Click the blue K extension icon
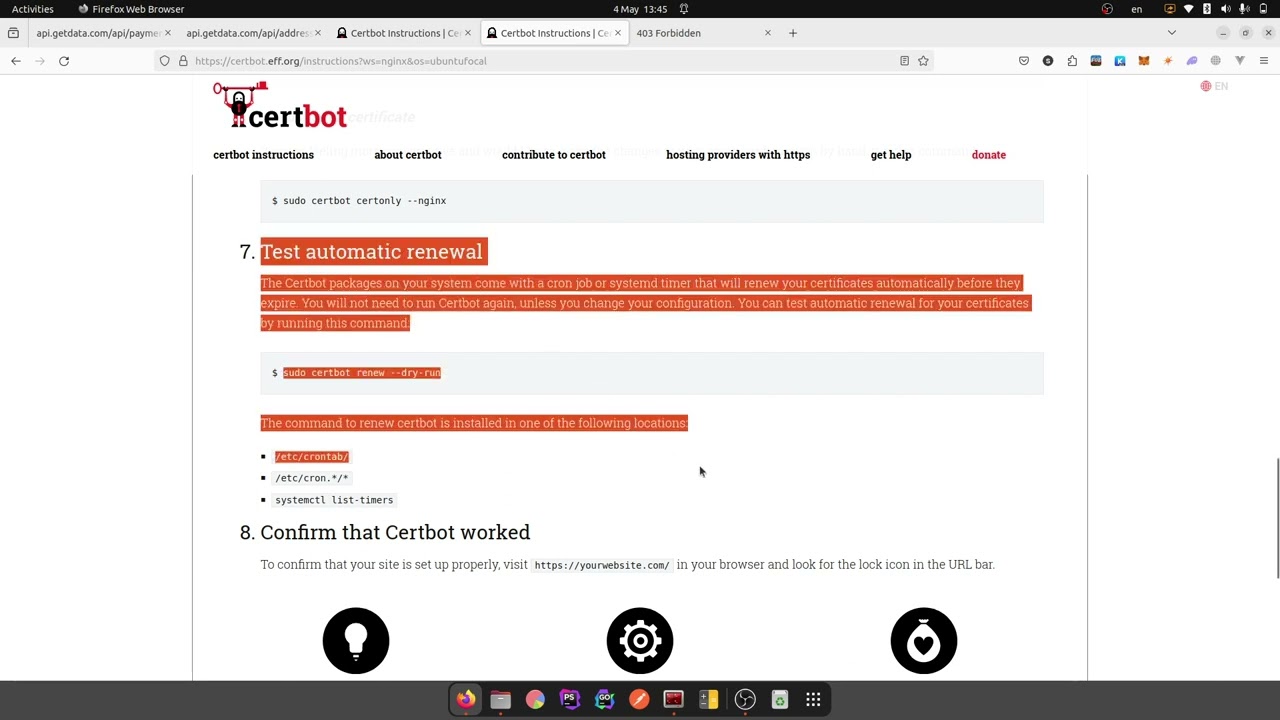 [x=1120, y=61]
